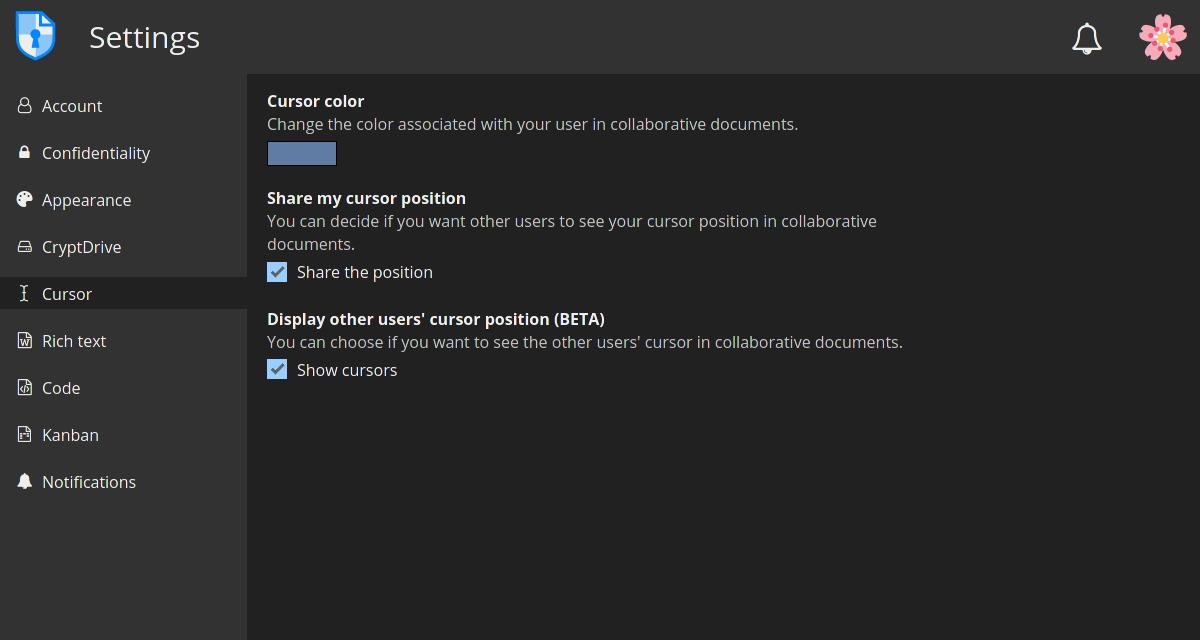
Task: Click the Confidentiality lock icon
Action: pyautogui.click(x=25, y=153)
